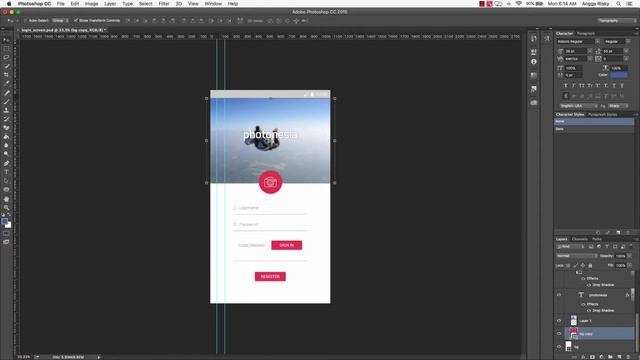The height and width of the screenshot is (360, 640).
Task: Click the login_screen.psd document tab
Action: tap(63, 30)
